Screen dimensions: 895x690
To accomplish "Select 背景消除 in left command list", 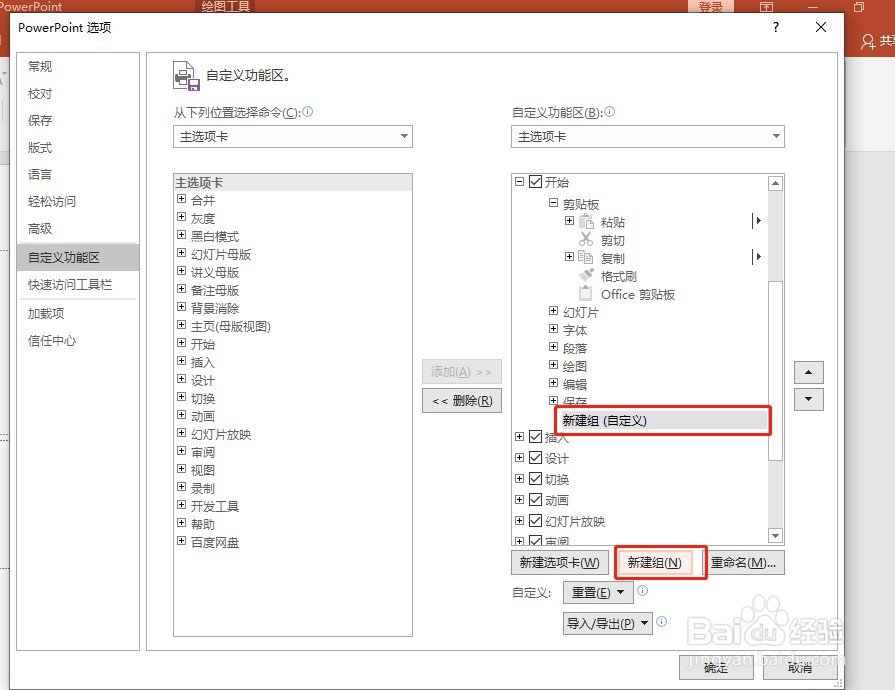I will (215, 308).
